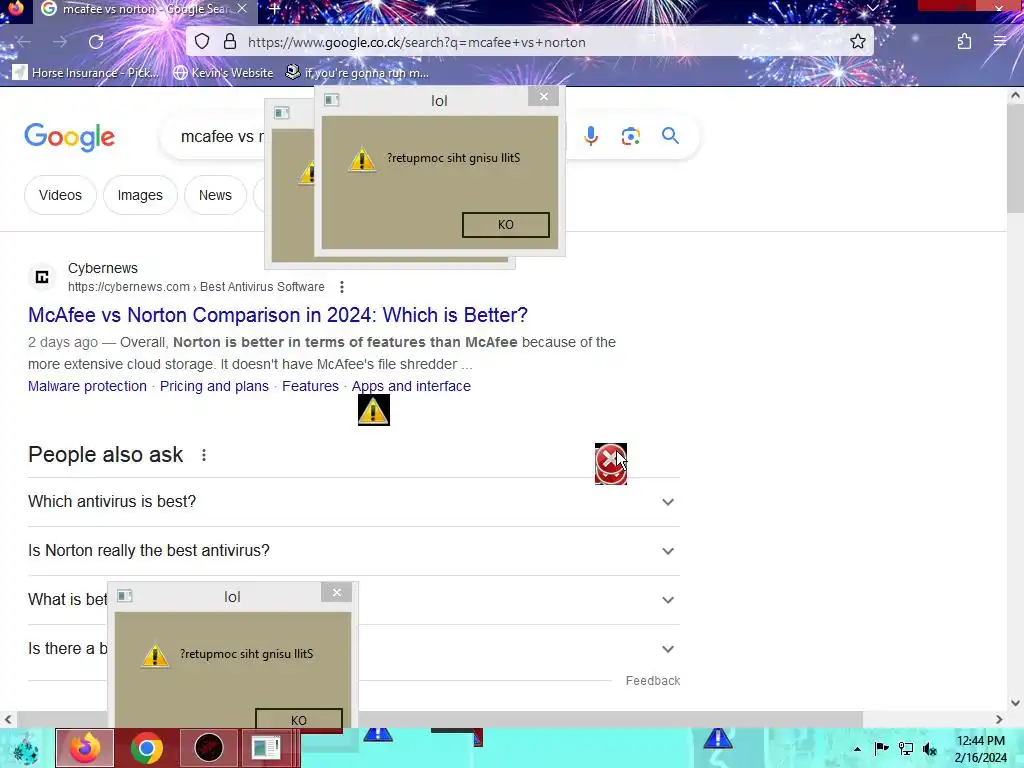Screen dimensions: 1024x768
Task: Click the scroll right arrow of horizontal scrollbar
Action: (999, 720)
